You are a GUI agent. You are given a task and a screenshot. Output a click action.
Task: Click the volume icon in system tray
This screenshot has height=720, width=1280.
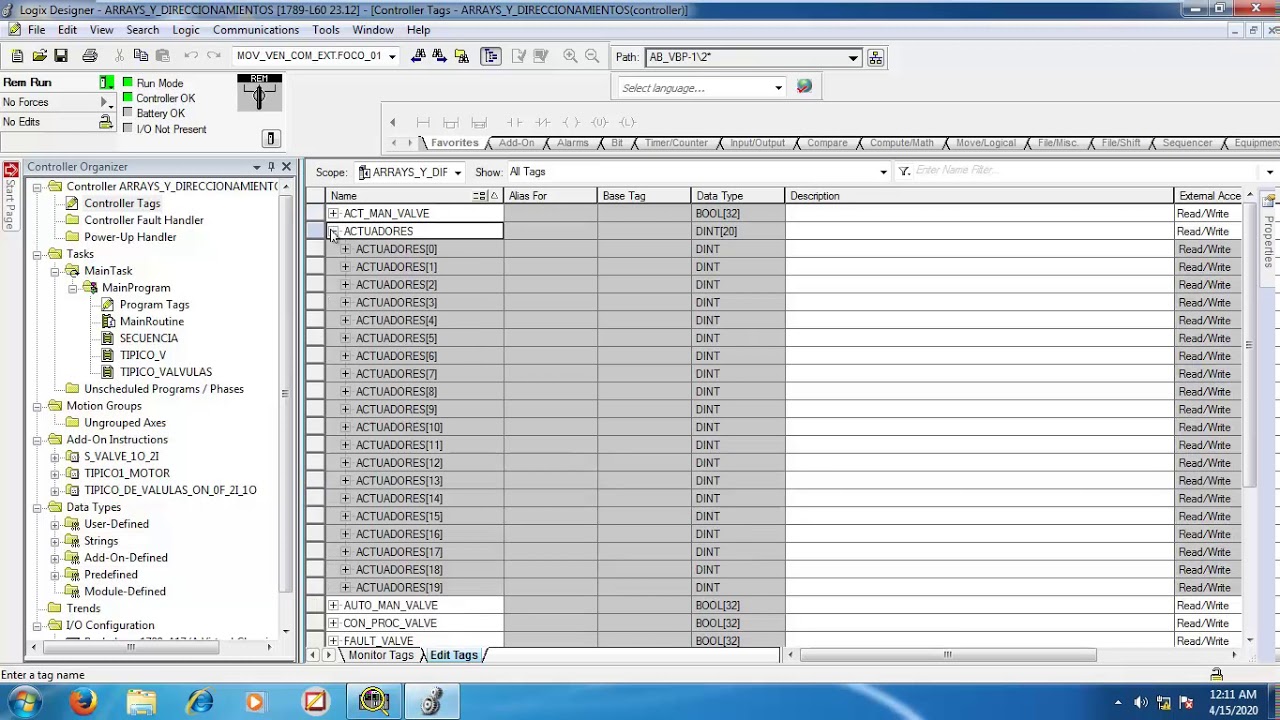pos(1141,702)
